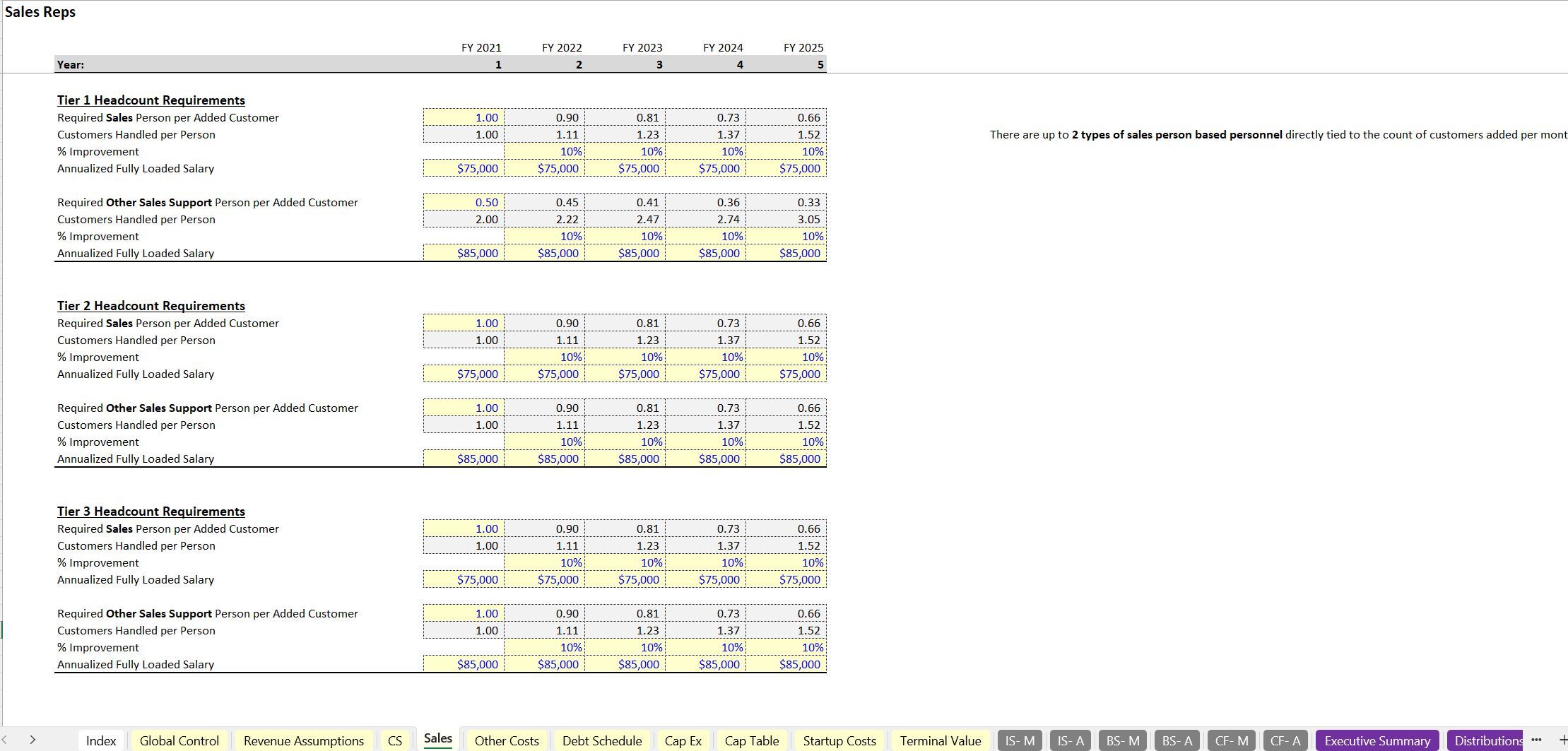Open the Revenue Assumptions sheet tab
This screenshot has width=1568, height=751.
click(x=304, y=740)
